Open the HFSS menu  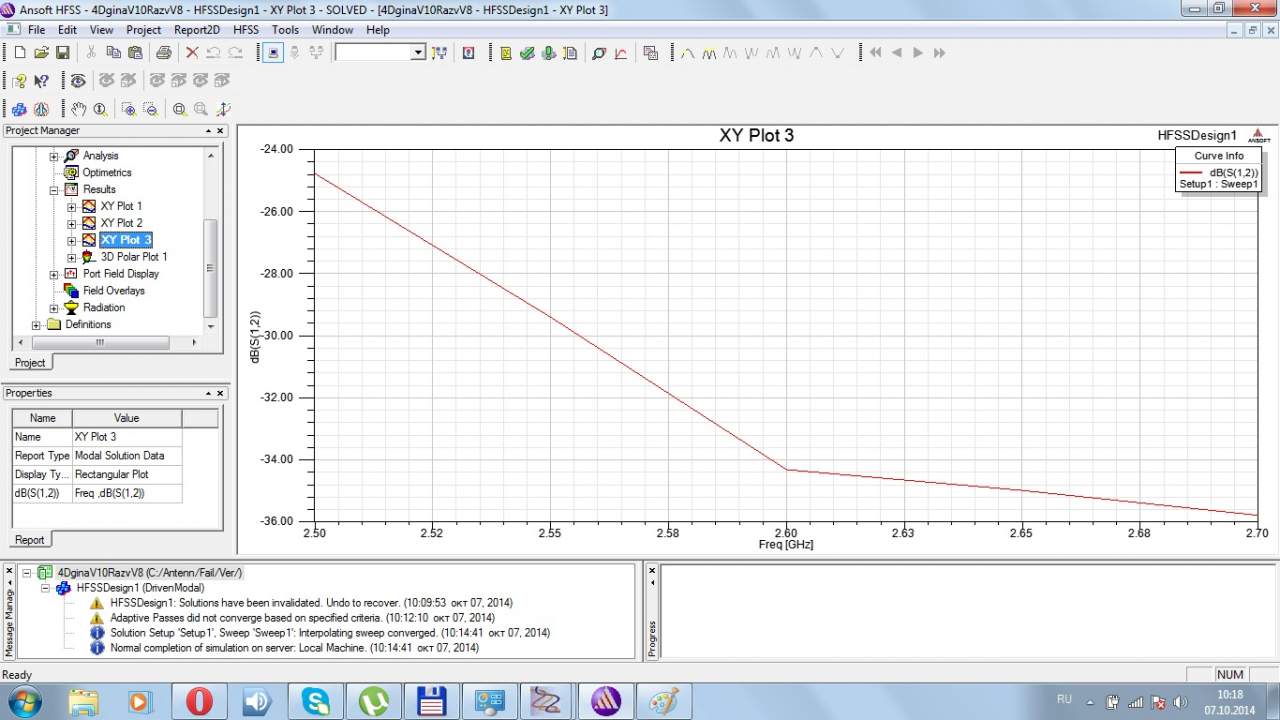pos(246,30)
